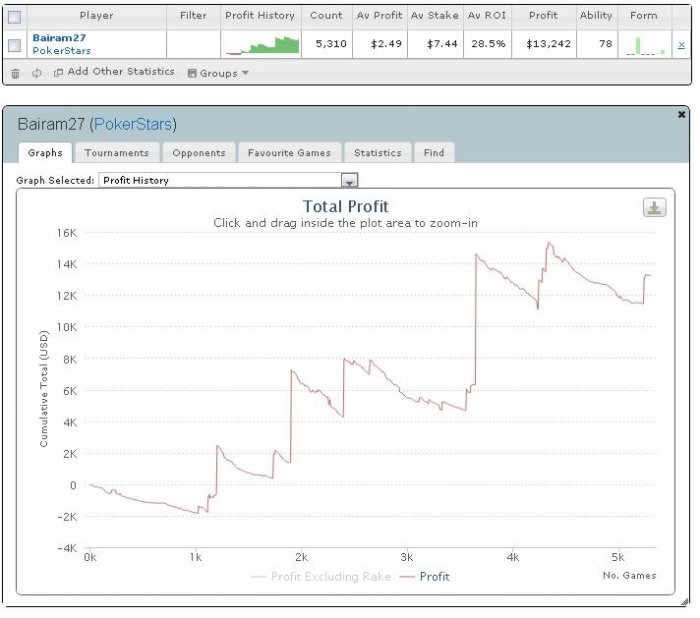700x618 pixels.
Task: Click the 28.5% ROI value
Action: pyautogui.click(x=488, y=44)
